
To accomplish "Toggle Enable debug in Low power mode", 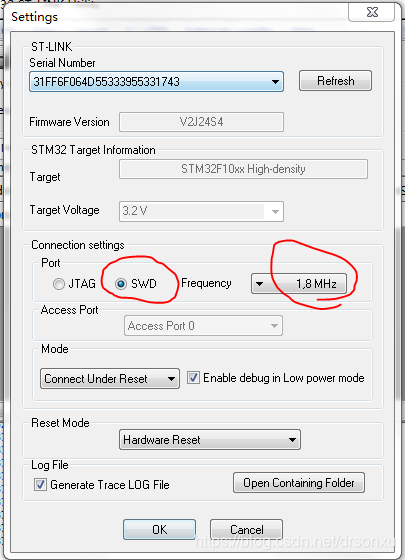I will point(193,378).
